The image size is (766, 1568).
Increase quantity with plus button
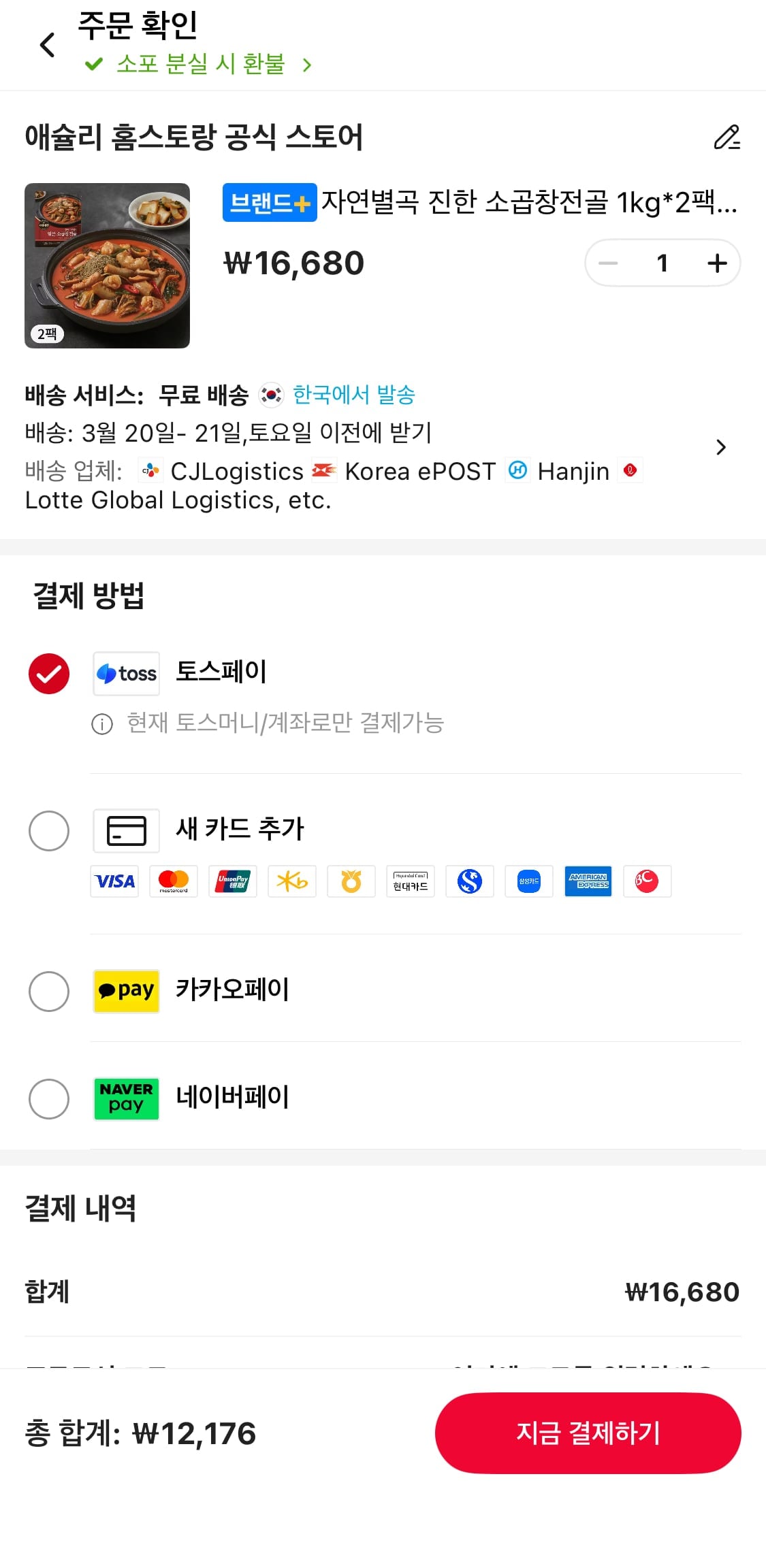click(717, 263)
